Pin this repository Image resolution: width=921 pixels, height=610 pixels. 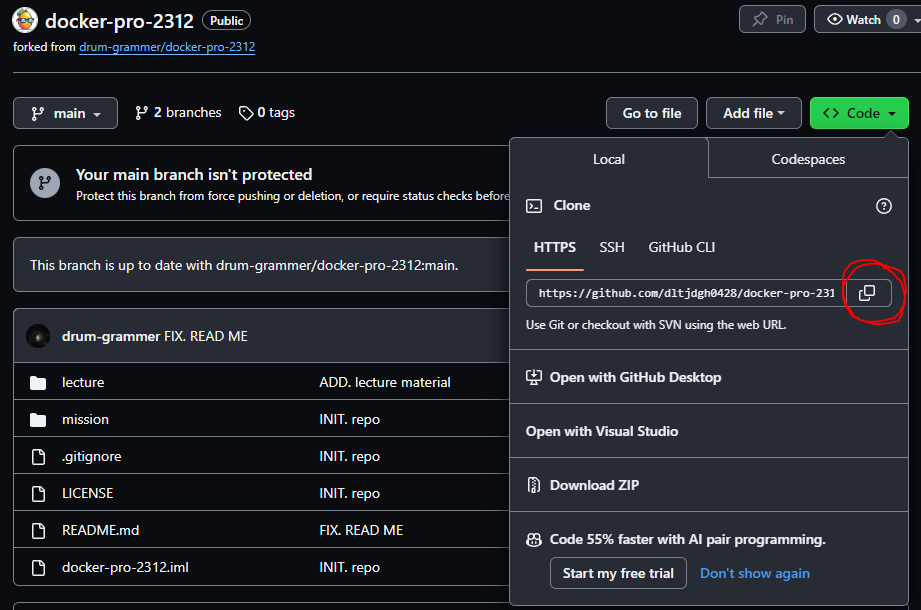pyautogui.click(x=772, y=20)
